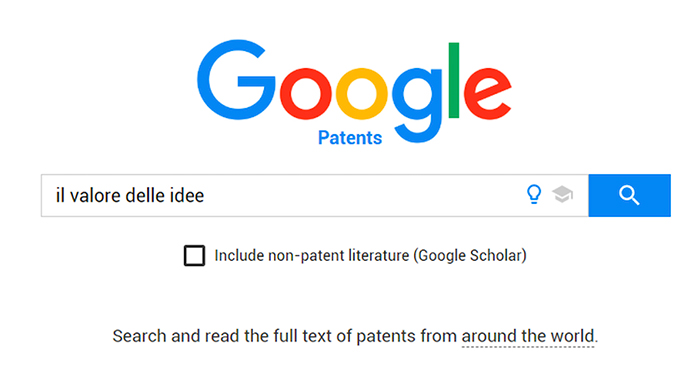Click the Google Scholar text beside checkbox
This screenshot has width=700, height=379.
click(470, 255)
